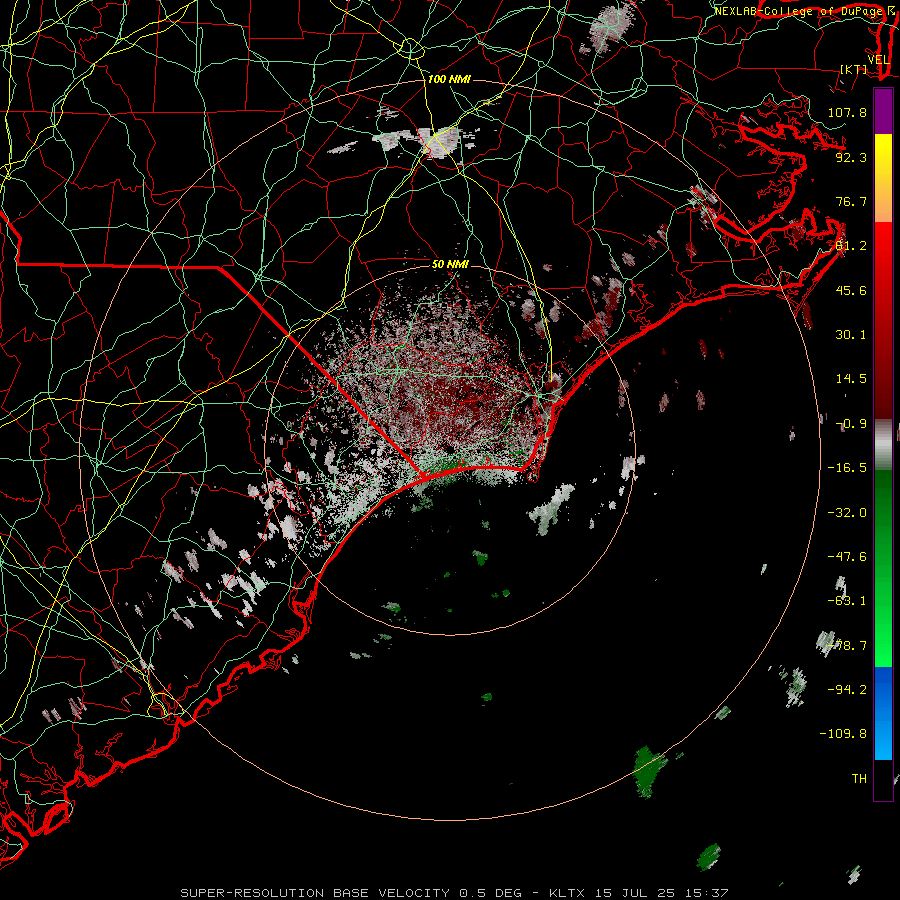Click the Super-Resolution Base Velocity caption at bottom
The width and height of the screenshot is (900, 900).
click(x=455, y=893)
